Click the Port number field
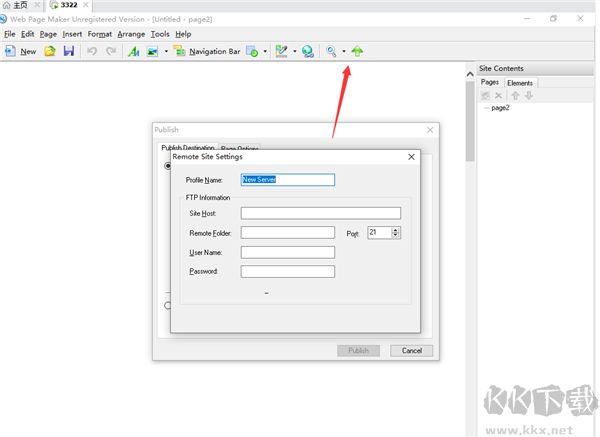Screen dimensions: 600x437 379,233
